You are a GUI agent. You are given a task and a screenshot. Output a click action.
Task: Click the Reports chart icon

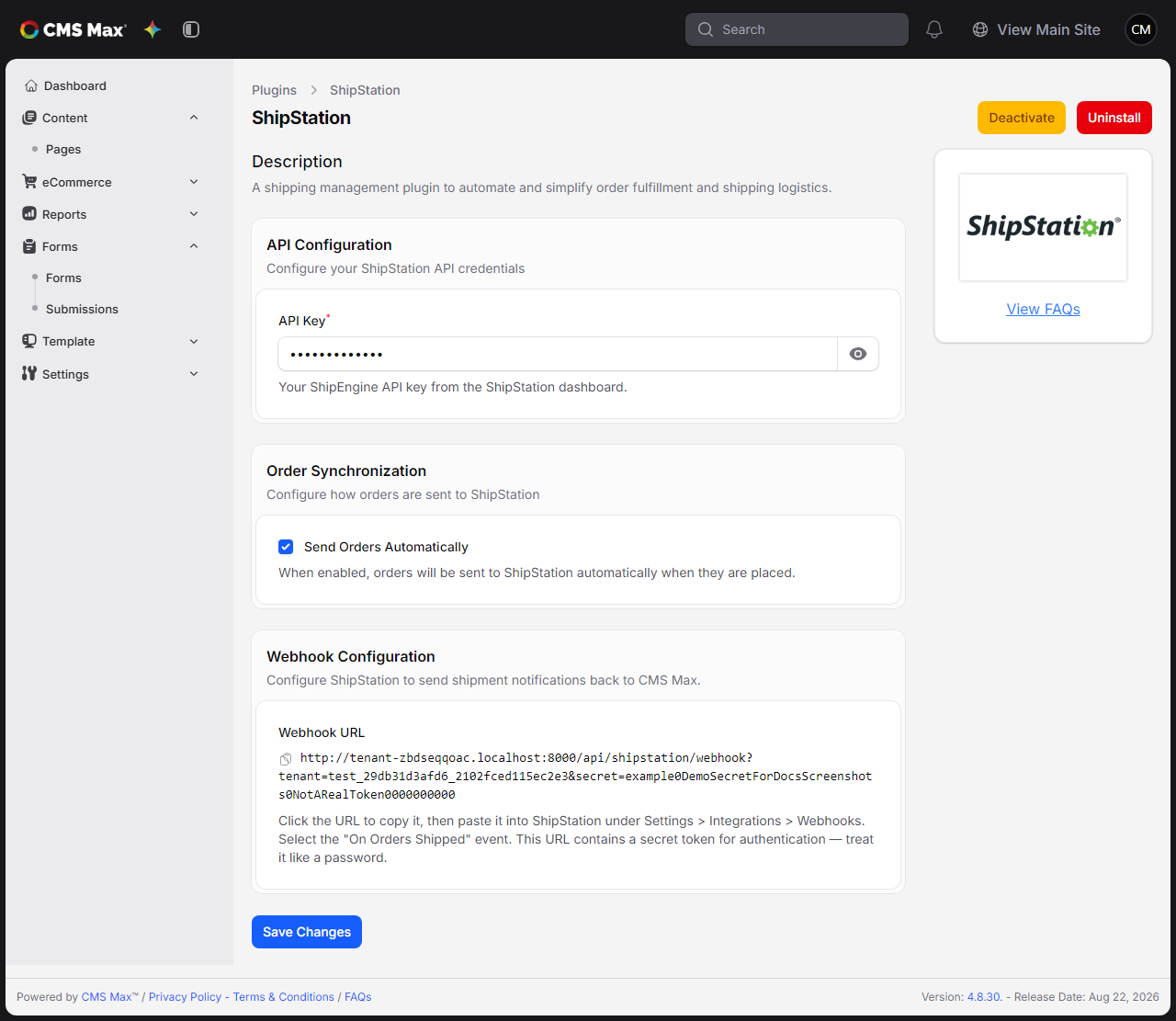click(x=29, y=214)
